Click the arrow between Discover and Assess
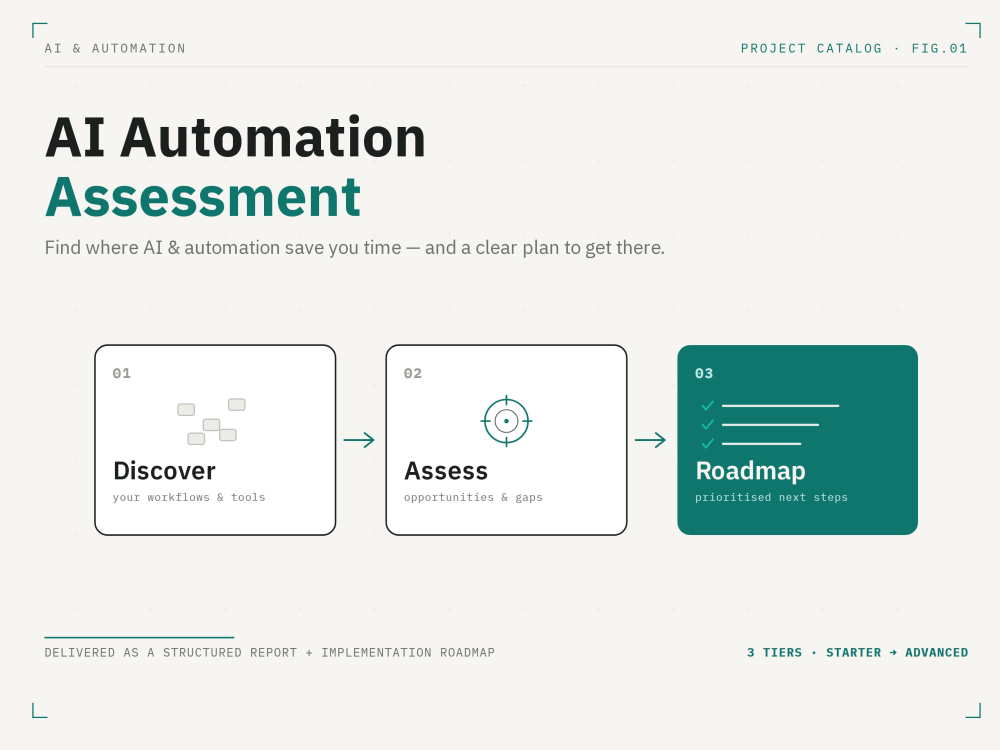 point(359,440)
